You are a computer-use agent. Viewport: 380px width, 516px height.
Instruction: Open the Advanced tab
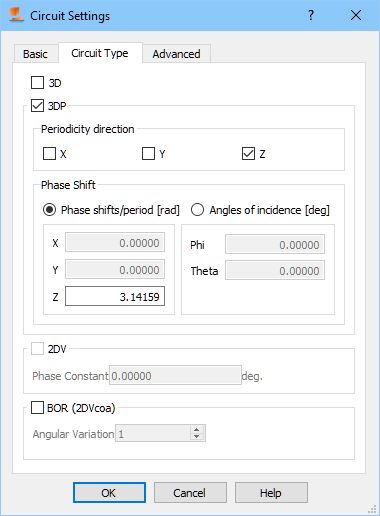click(176, 54)
